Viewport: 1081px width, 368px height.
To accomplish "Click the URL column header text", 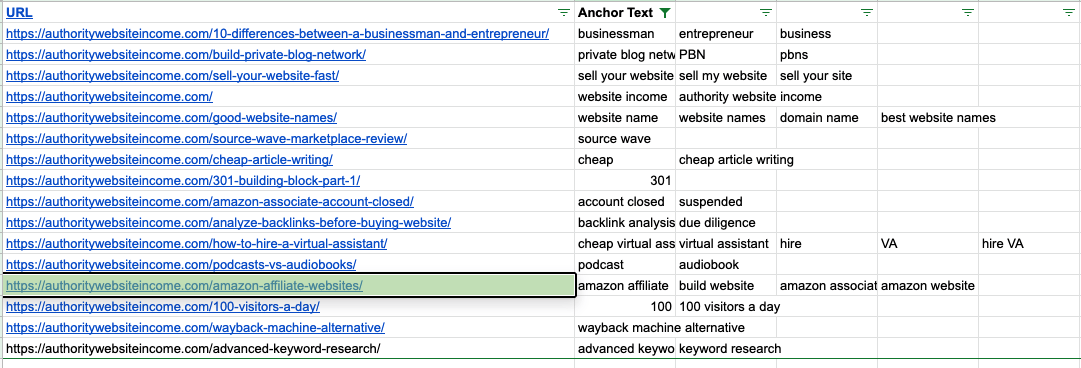I will coord(19,12).
